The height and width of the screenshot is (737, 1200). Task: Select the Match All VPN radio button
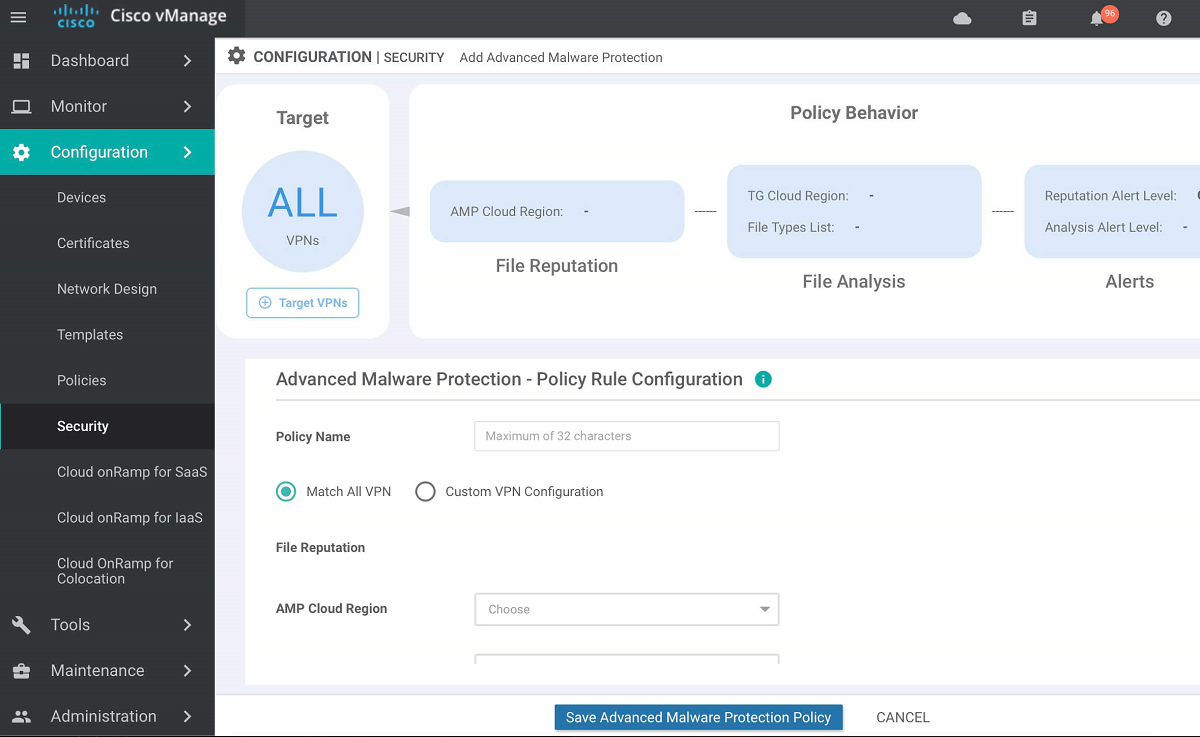[285, 491]
